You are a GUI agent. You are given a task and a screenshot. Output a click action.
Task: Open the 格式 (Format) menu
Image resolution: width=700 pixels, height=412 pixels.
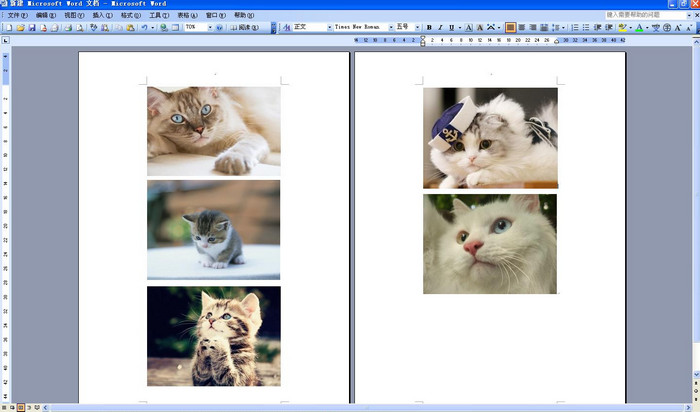click(x=130, y=16)
